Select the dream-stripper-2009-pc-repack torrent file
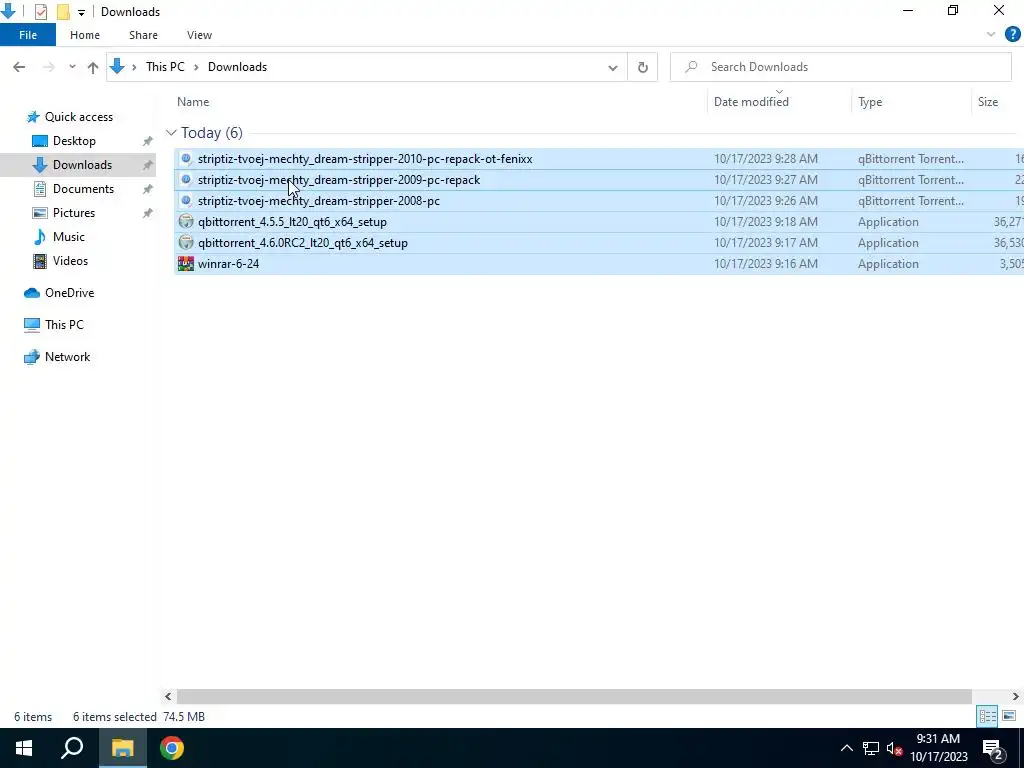 point(338,180)
